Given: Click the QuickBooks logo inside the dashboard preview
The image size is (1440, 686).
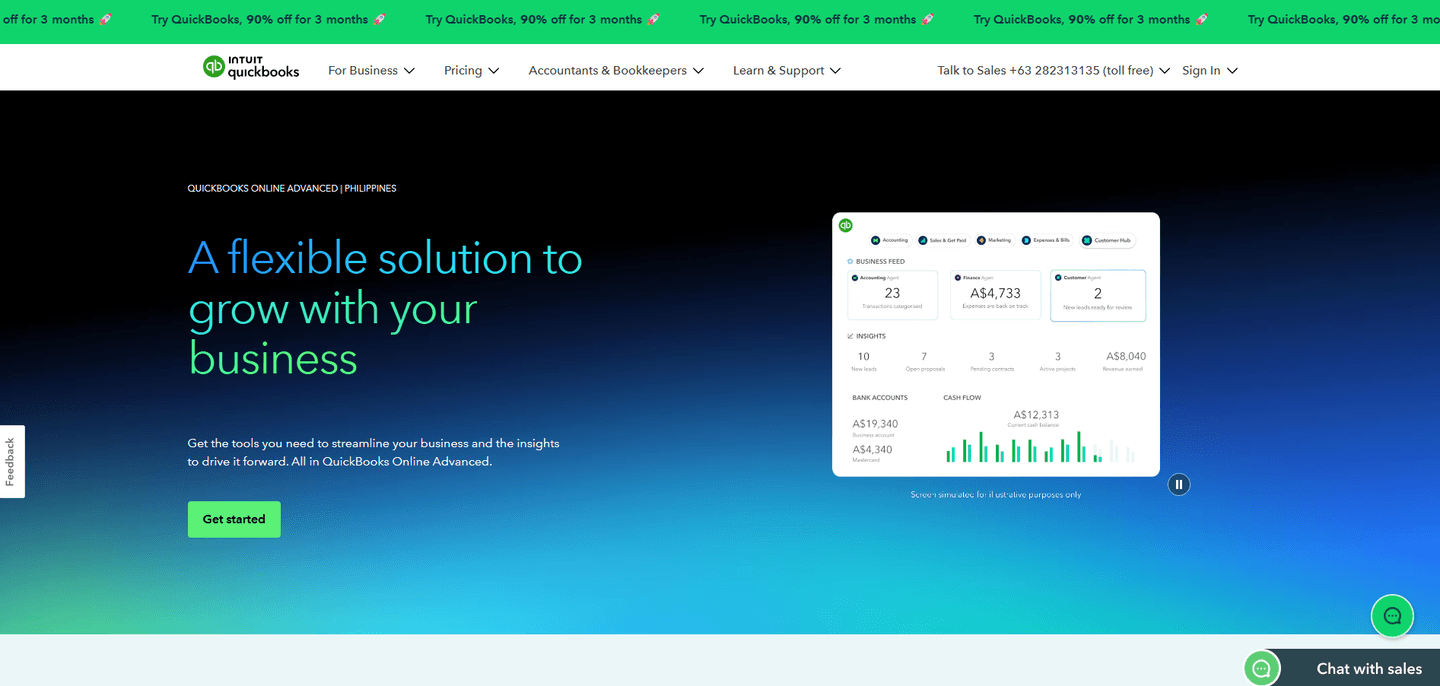Looking at the screenshot, I should click(846, 226).
